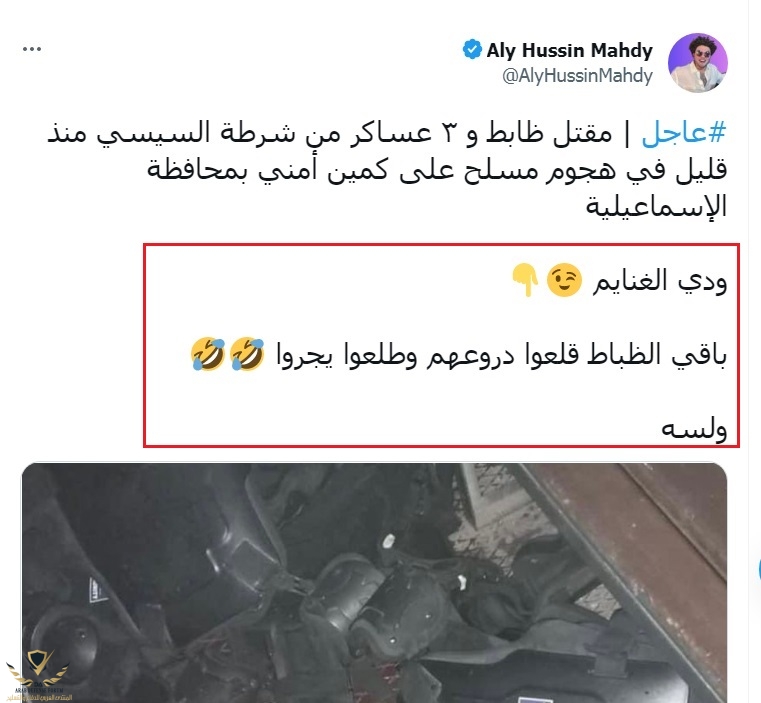Click the word الإسماعيلية in the tweet

tap(656, 206)
